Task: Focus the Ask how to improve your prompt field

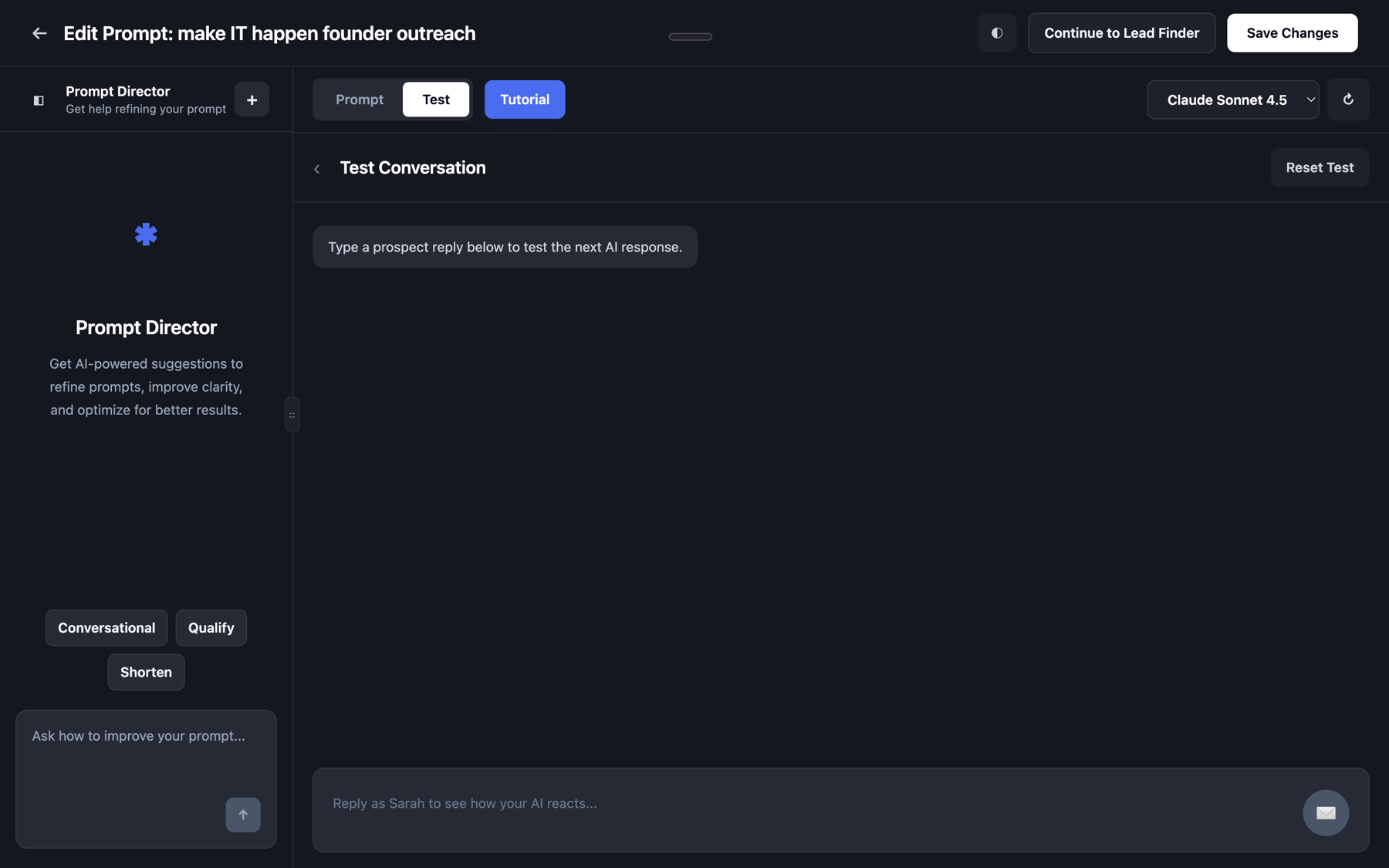Action: [146, 778]
